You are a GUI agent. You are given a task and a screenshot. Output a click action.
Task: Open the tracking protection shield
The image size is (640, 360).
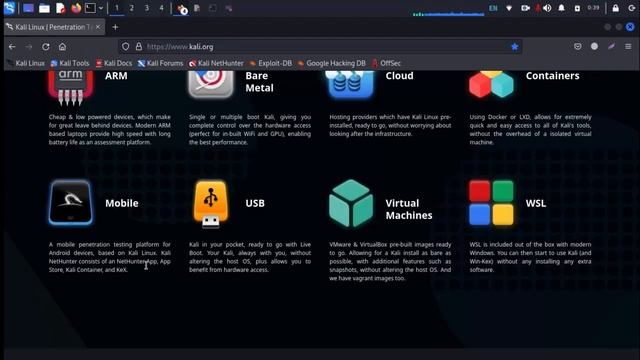126,47
